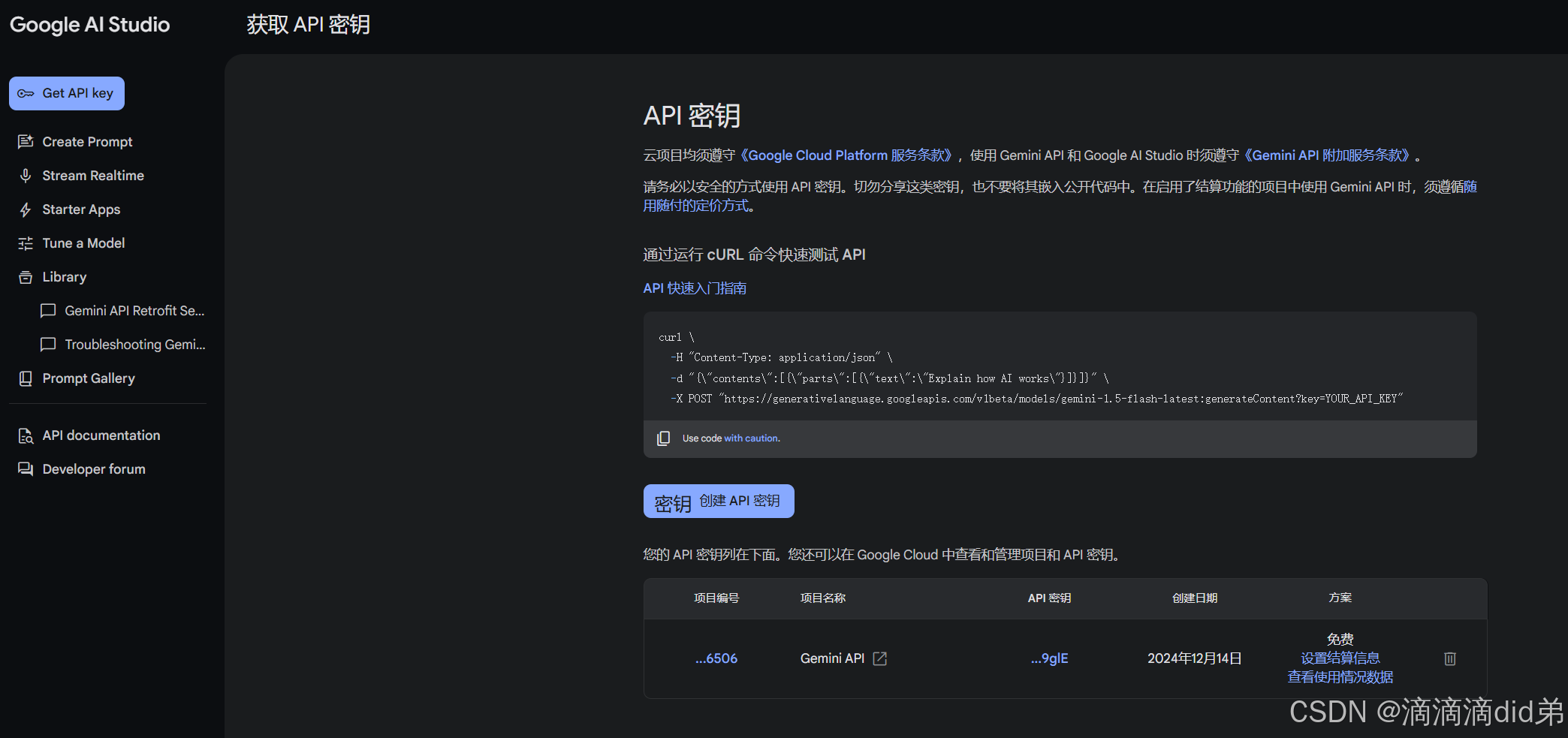
Task: Click the date 2024年12月14日 cell
Action: tap(1195, 658)
